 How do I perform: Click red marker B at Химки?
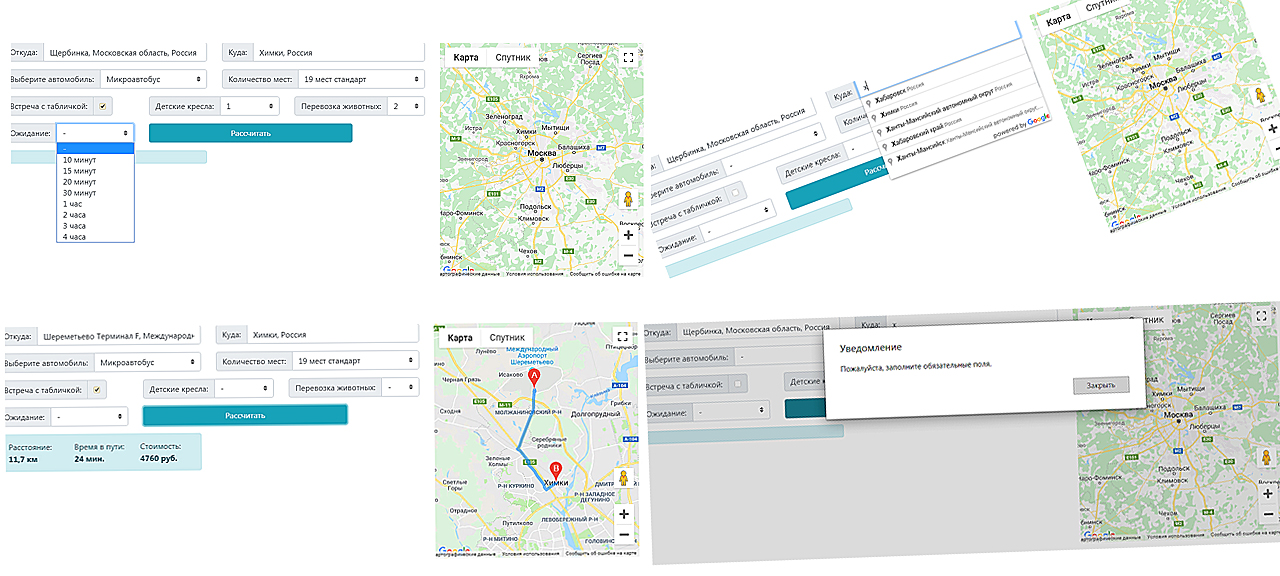coord(557,472)
